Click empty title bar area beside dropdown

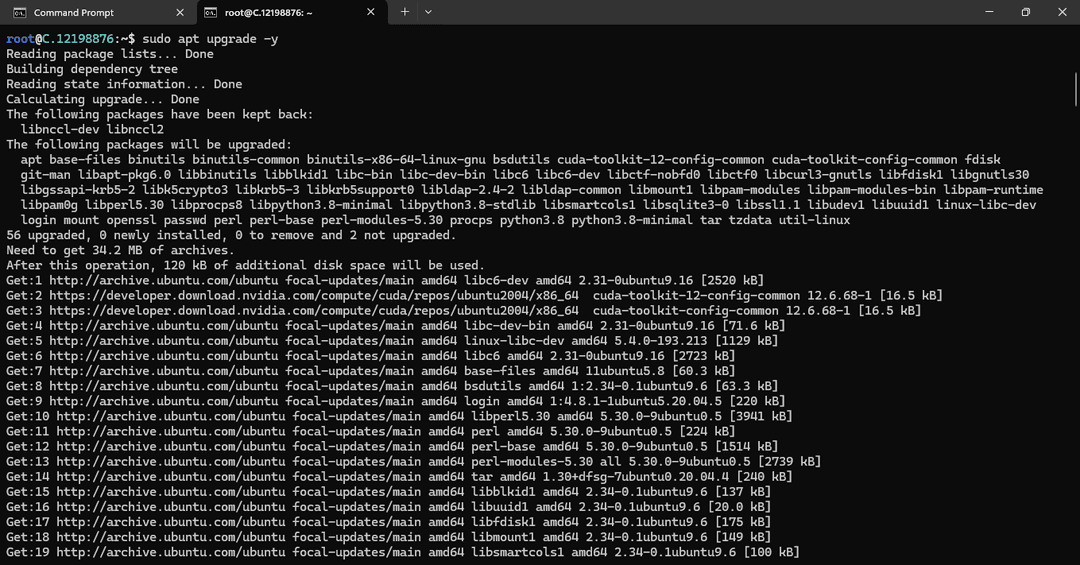coord(700,12)
